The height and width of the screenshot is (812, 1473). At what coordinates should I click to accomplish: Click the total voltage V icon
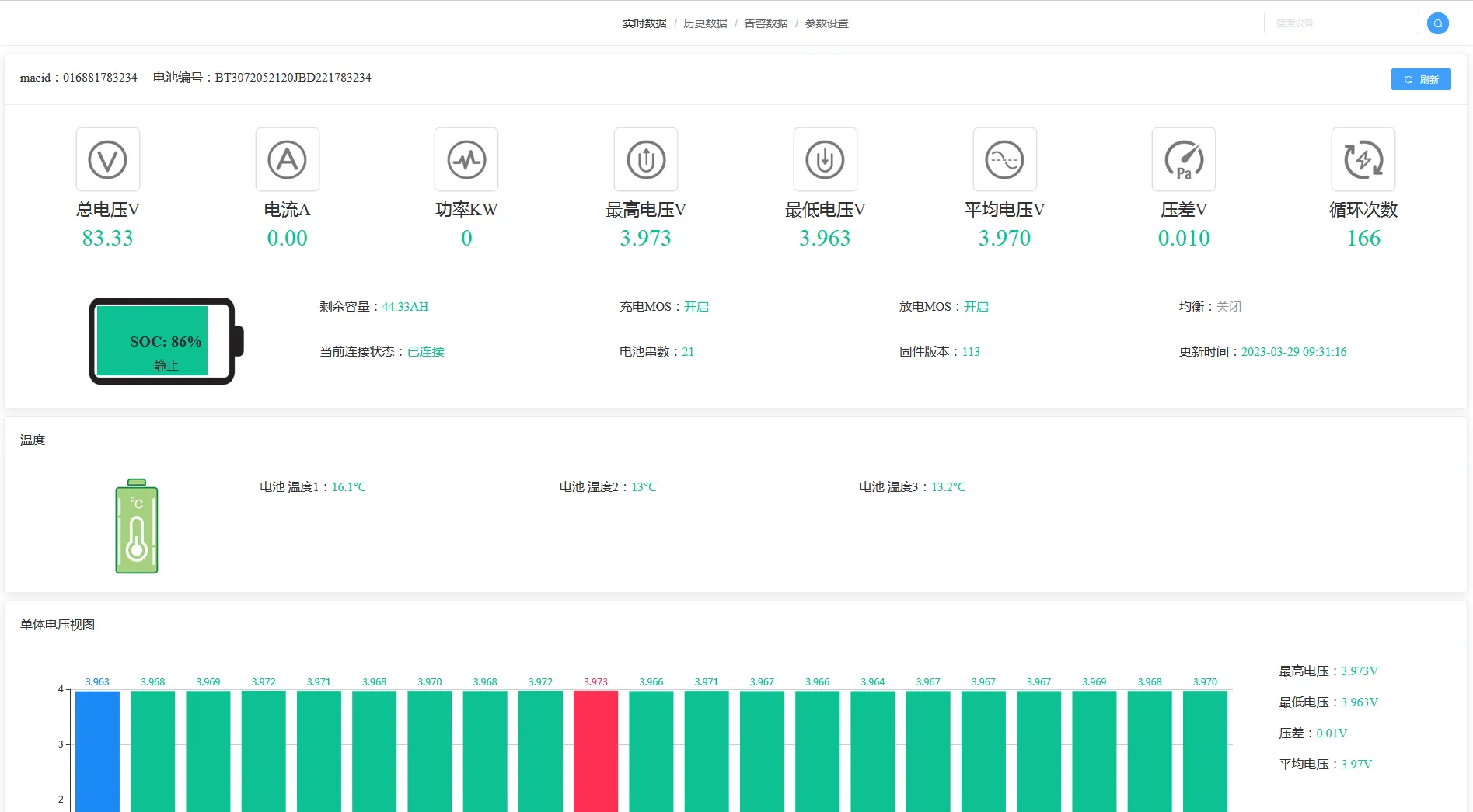pos(108,159)
